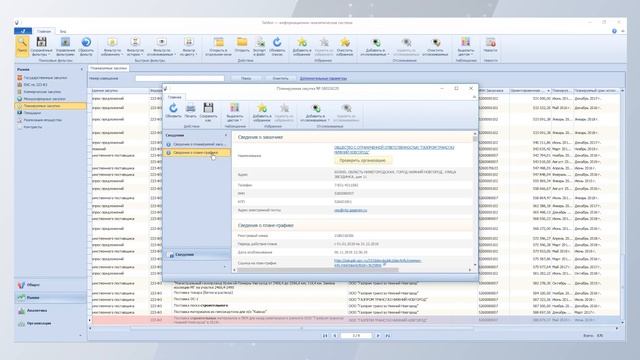Screen dimensions: 640x360
Task: Go to last page arrow in pager
Action: click(x=387, y=336)
